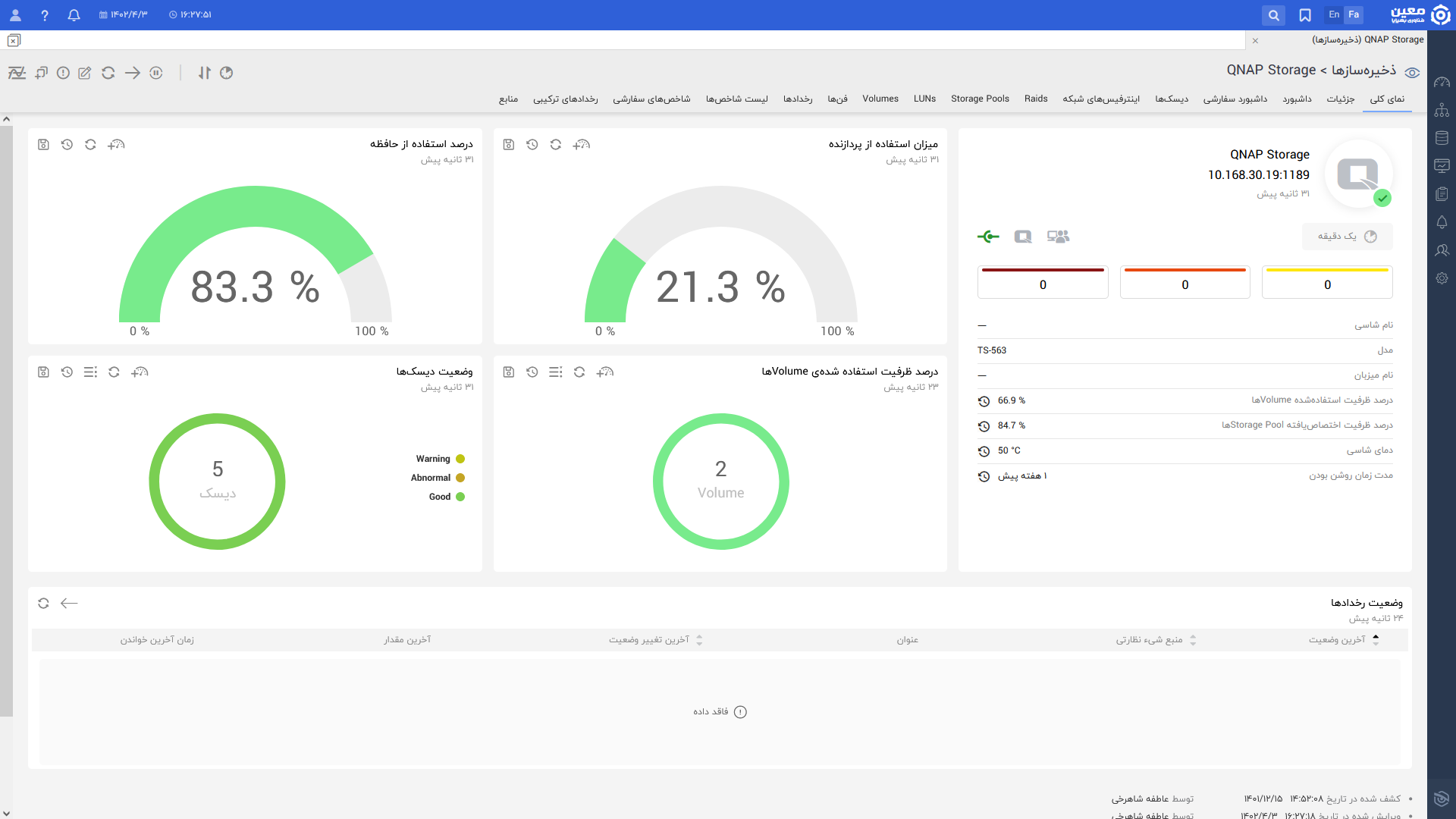
Task: Click the yellow alarm counter box
Action: pyautogui.click(x=1327, y=282)
